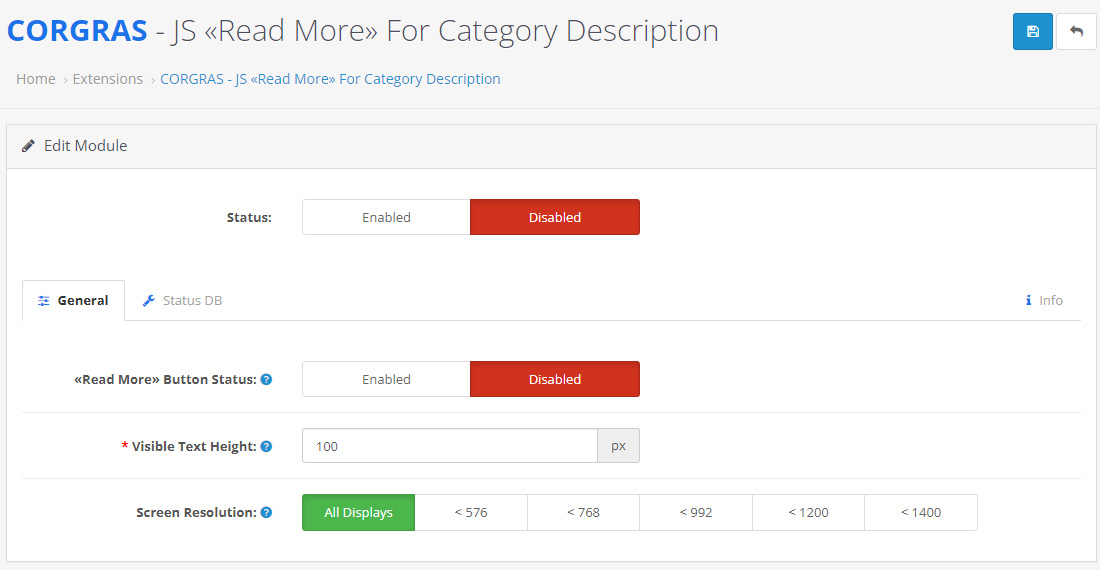Click the wrench icon on Status DB tab

point(149,301)
